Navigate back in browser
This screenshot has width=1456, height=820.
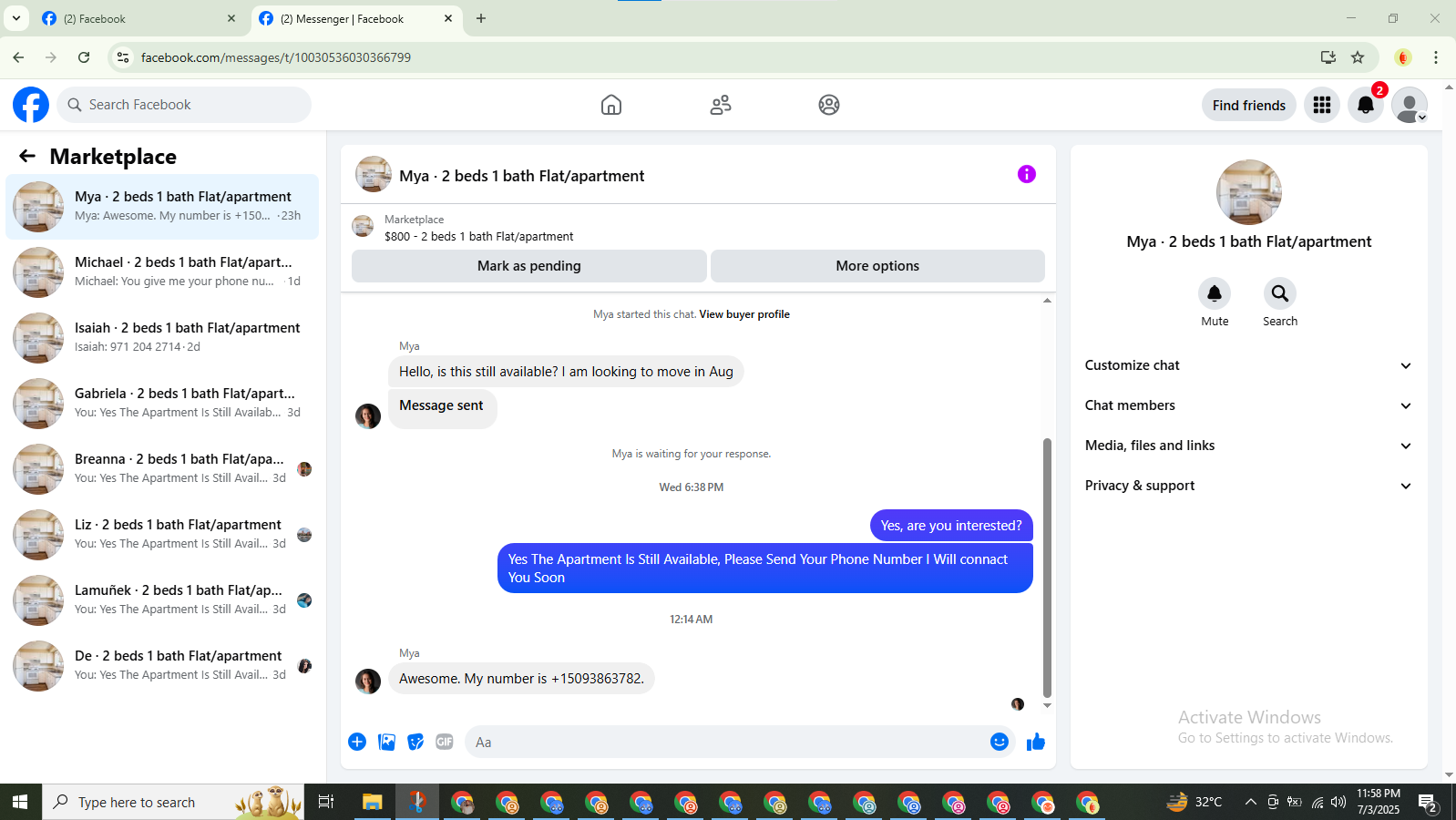[x=18, y=57]
